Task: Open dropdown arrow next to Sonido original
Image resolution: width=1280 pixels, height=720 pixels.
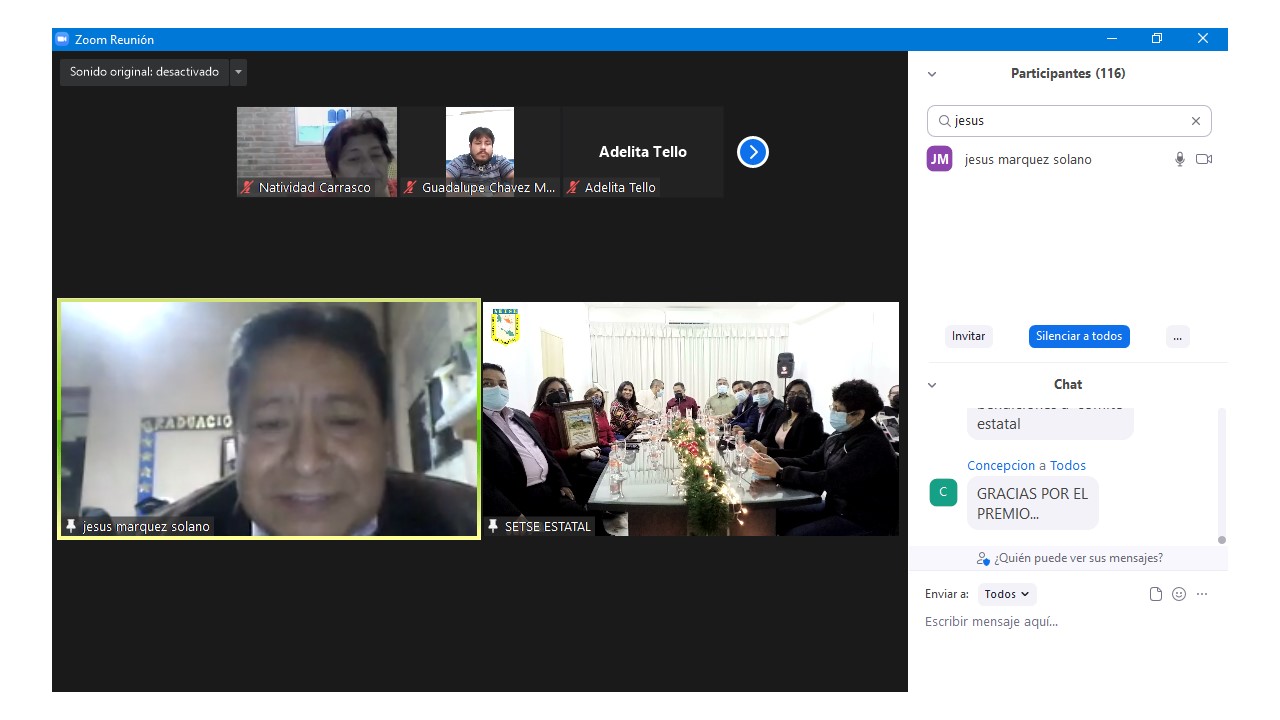Action: pos(238,72)
